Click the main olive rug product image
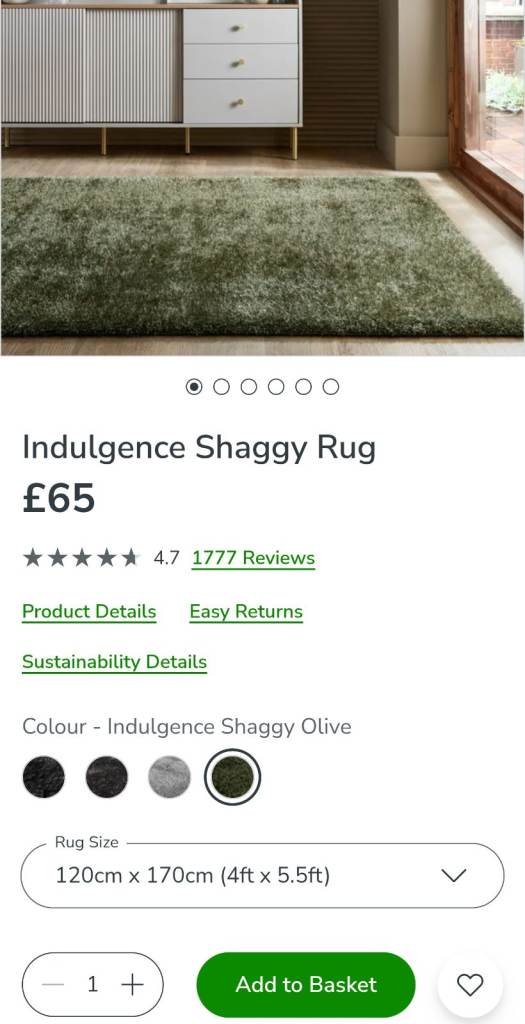Screen dimensions: 525x1024 pyautogui.click(x=262, y=178)
